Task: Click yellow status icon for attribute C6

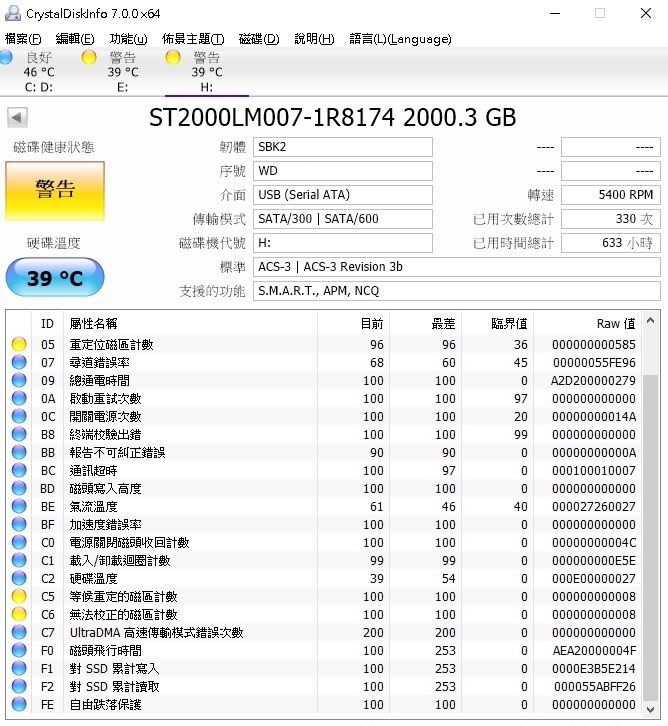Action: point(19,614)
